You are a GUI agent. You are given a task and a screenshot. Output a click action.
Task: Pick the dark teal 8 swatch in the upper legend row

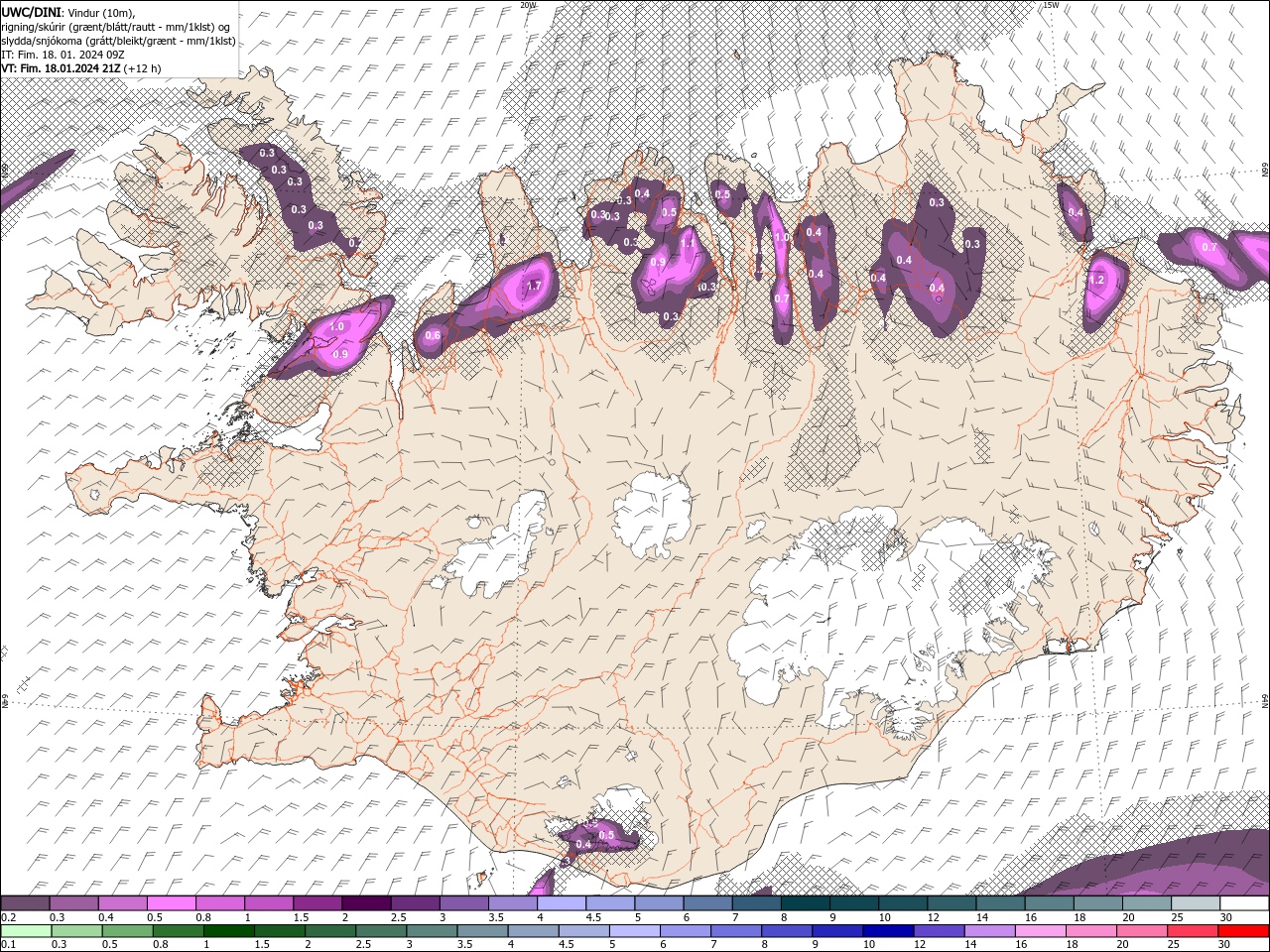pyautogui.click(x=806, y=903)
